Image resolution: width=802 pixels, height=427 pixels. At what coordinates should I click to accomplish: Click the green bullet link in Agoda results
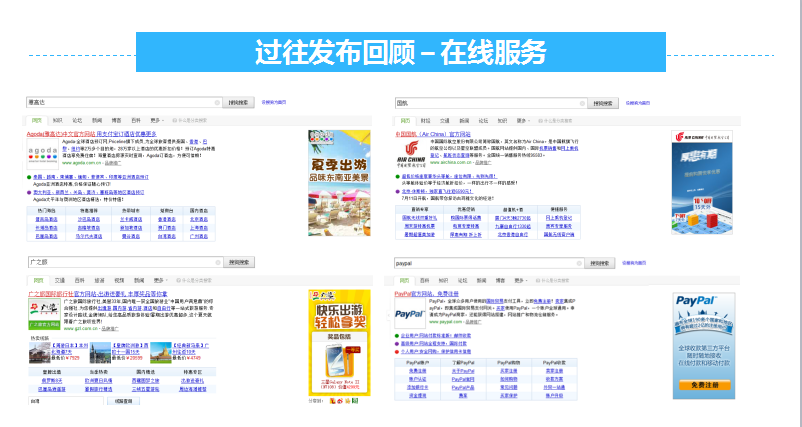pos(91,177)
